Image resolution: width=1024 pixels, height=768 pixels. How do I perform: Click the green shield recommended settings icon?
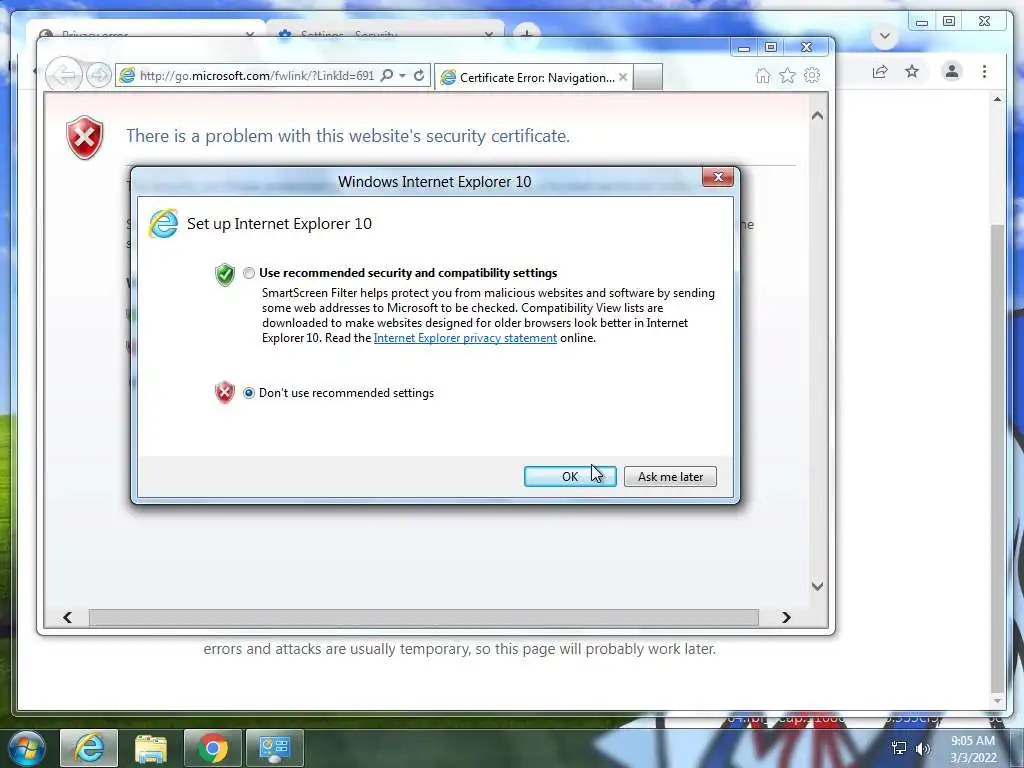pos(225,274)
